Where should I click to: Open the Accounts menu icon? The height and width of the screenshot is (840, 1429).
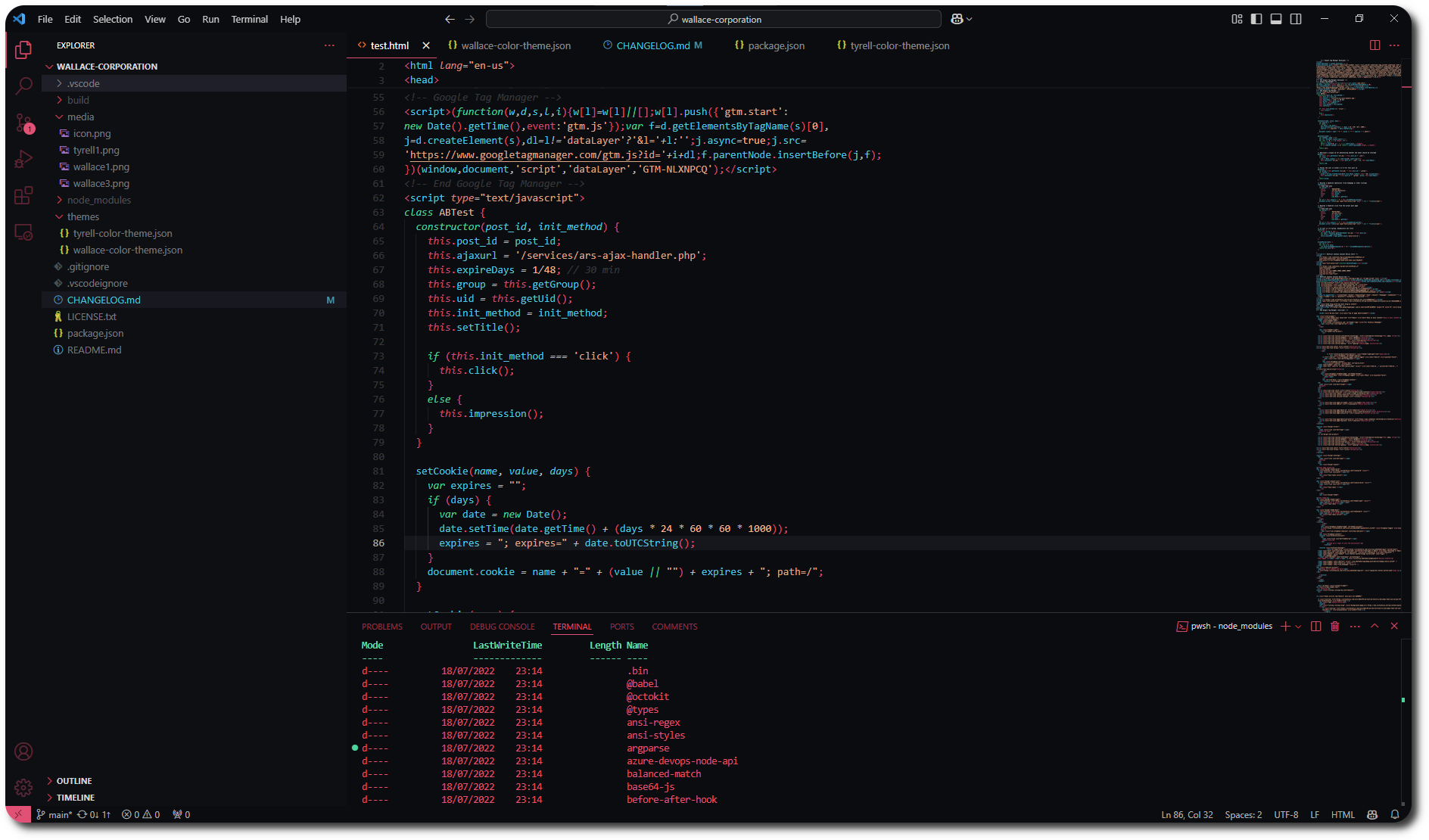tap(23, 751)
